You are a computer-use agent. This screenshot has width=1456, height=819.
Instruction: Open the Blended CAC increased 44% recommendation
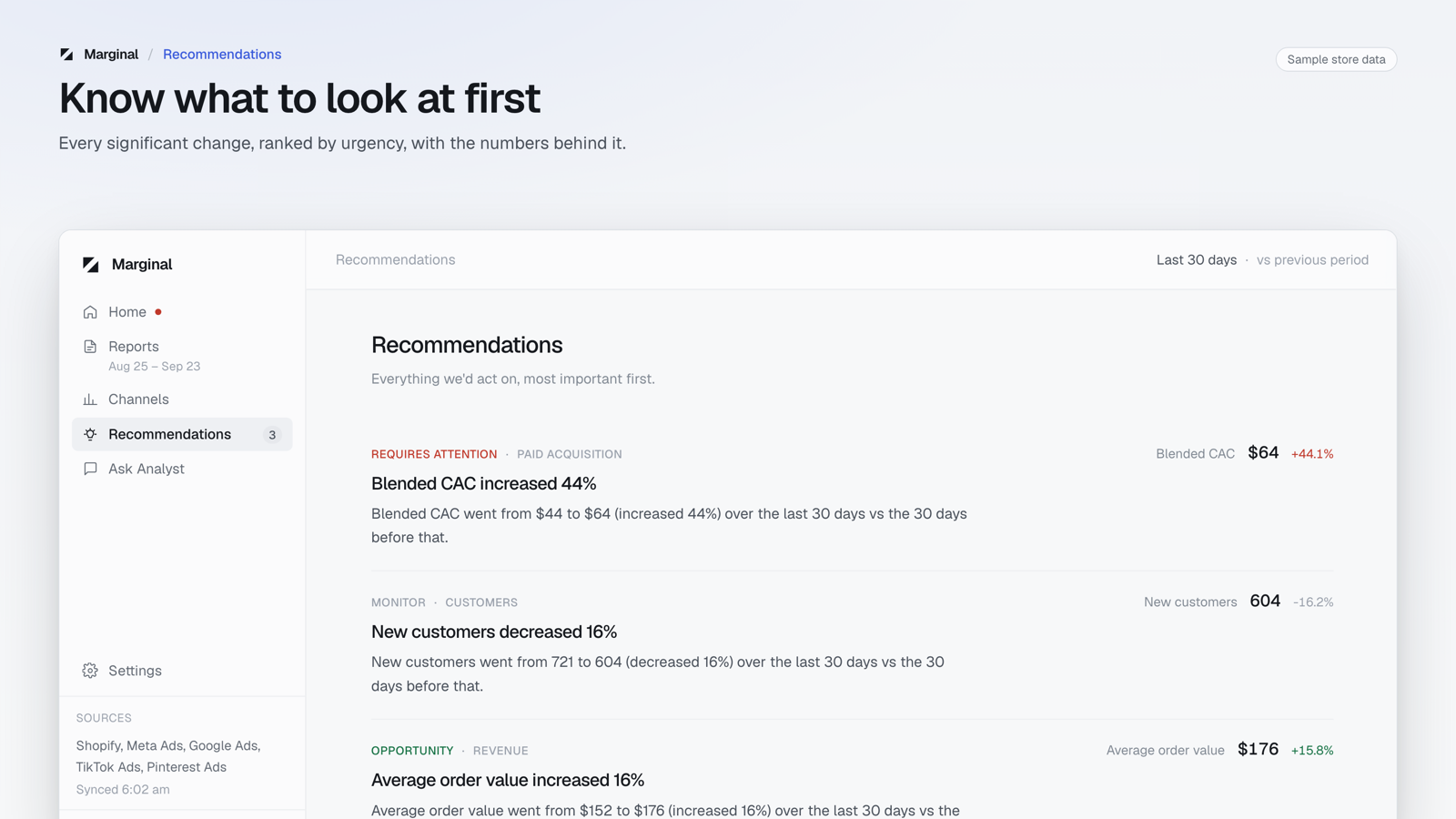(483, 483)
